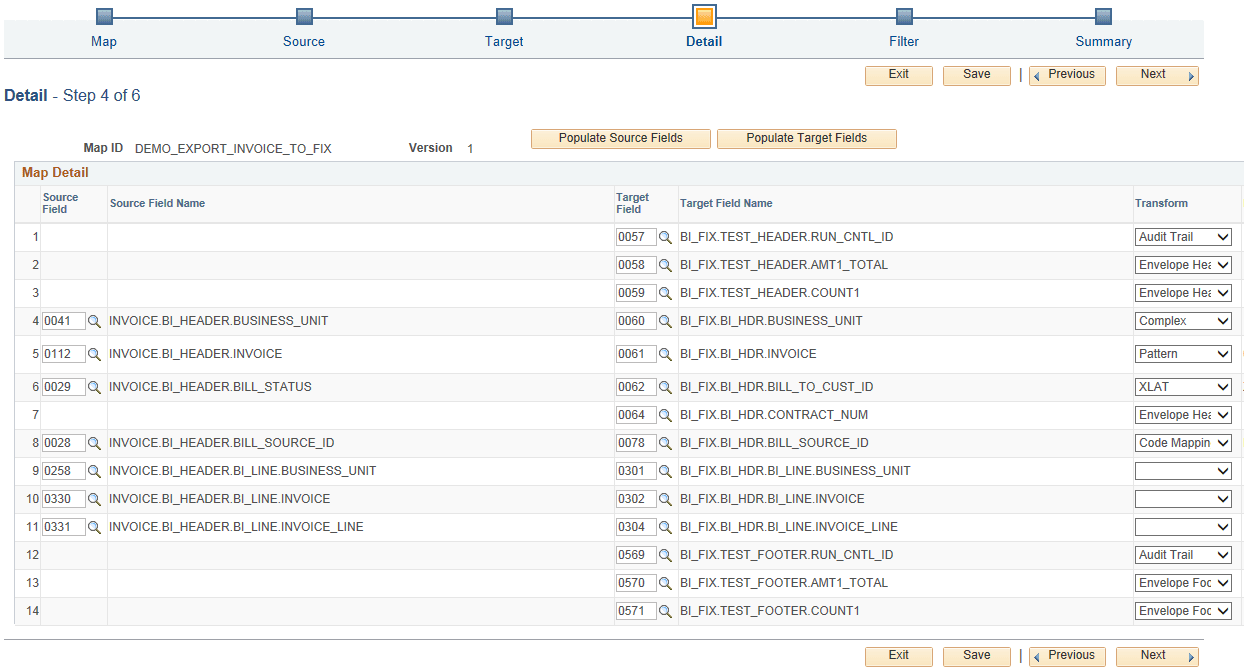Image resolution: width=1244 pixels, height=672 pixels.
Task: Click the bottom Save button
Action: 977,656
